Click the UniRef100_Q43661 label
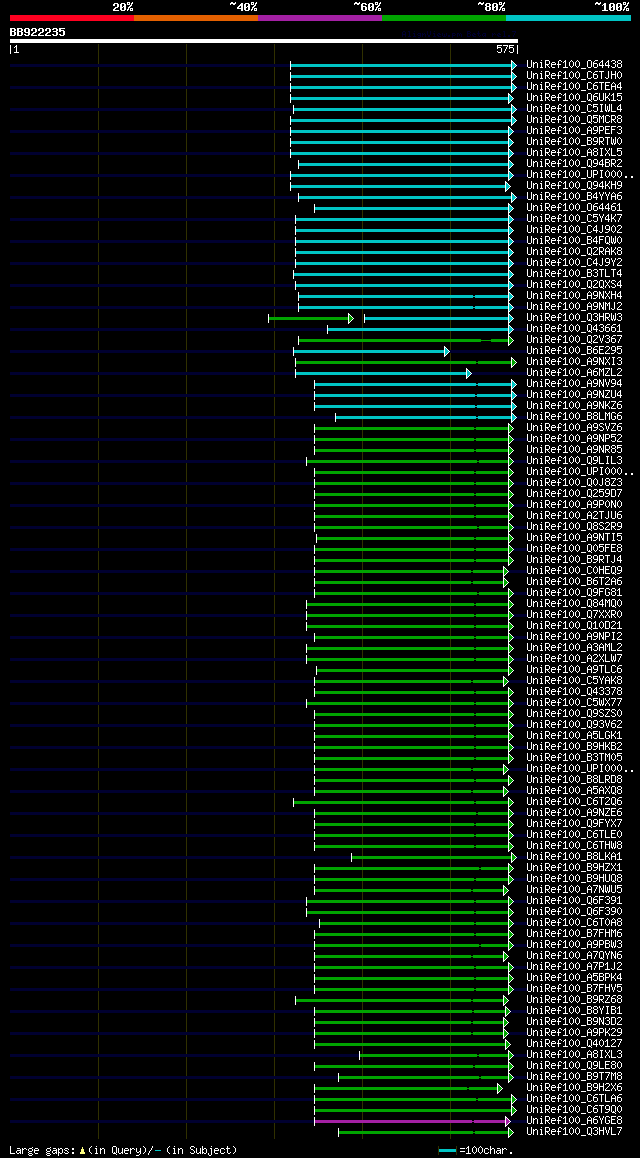Viewport: 640px width, 1158px height. tap(574, 329)
